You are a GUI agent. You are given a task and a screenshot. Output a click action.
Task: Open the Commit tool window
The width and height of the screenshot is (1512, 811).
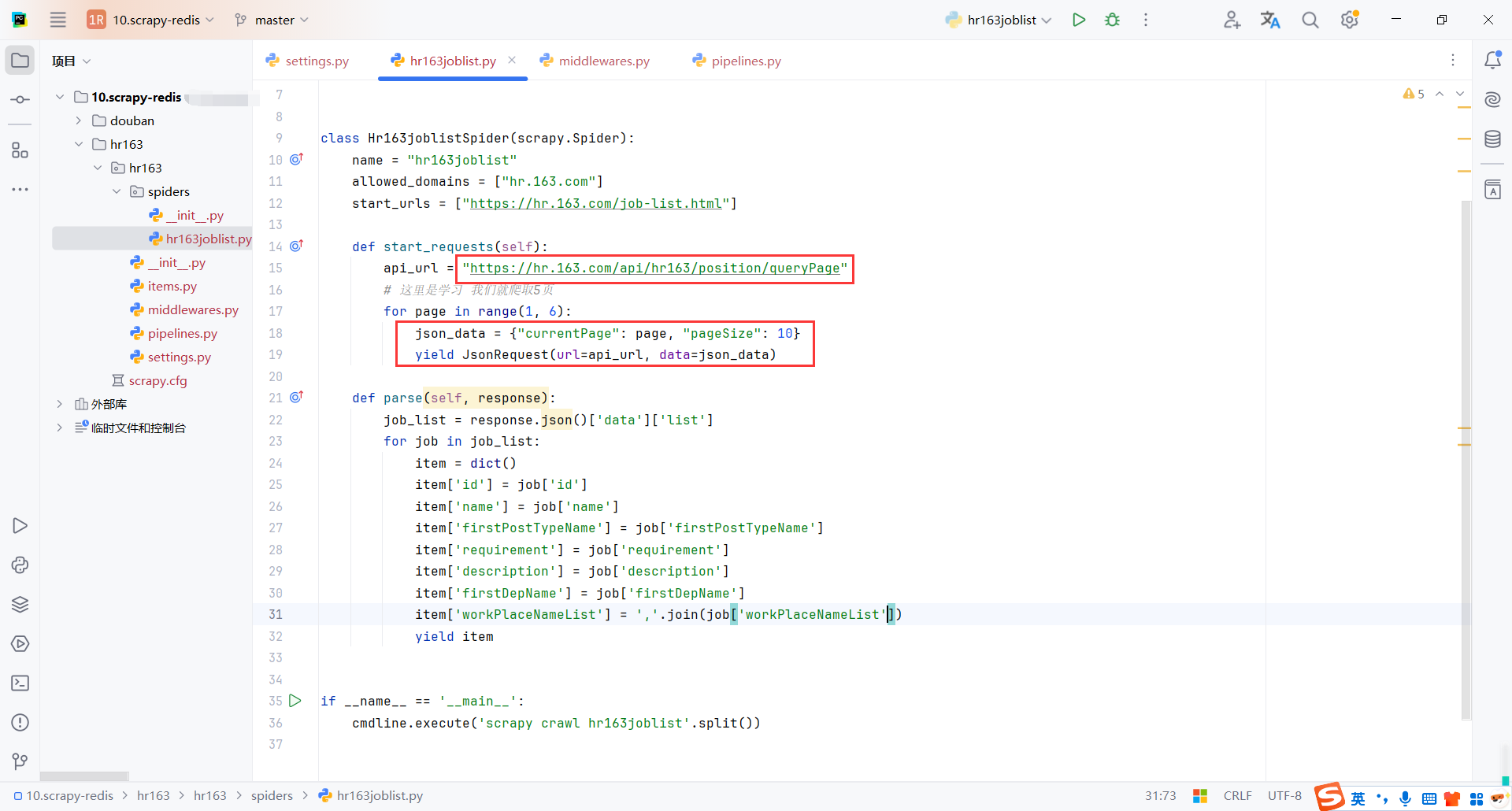click(20, 100)
